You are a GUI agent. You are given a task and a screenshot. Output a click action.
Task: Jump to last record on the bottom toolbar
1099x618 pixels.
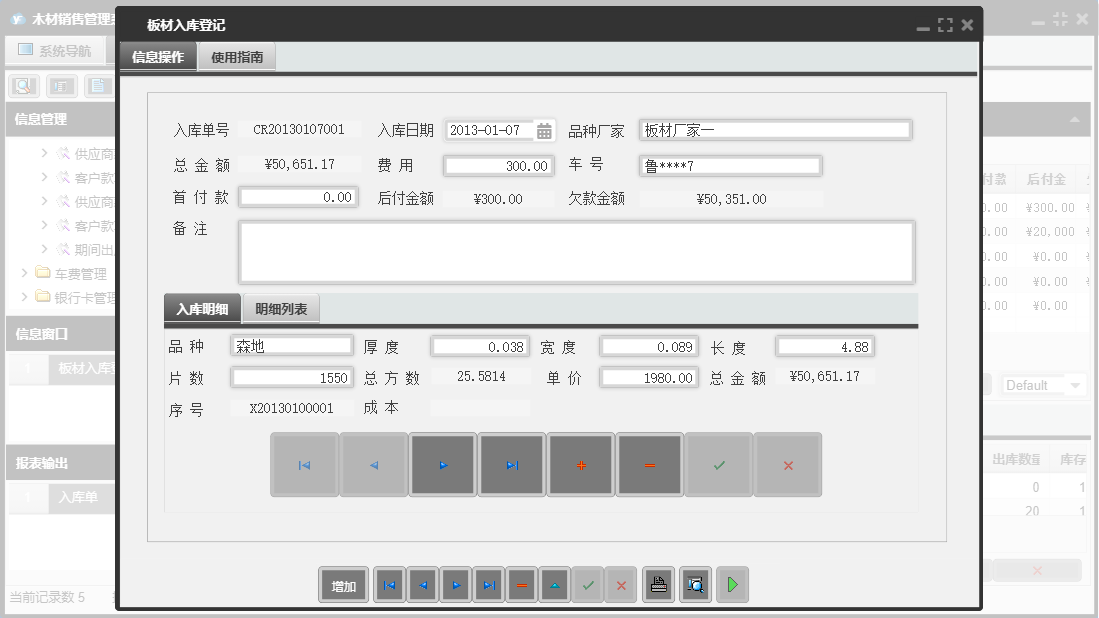pos(488,585)
